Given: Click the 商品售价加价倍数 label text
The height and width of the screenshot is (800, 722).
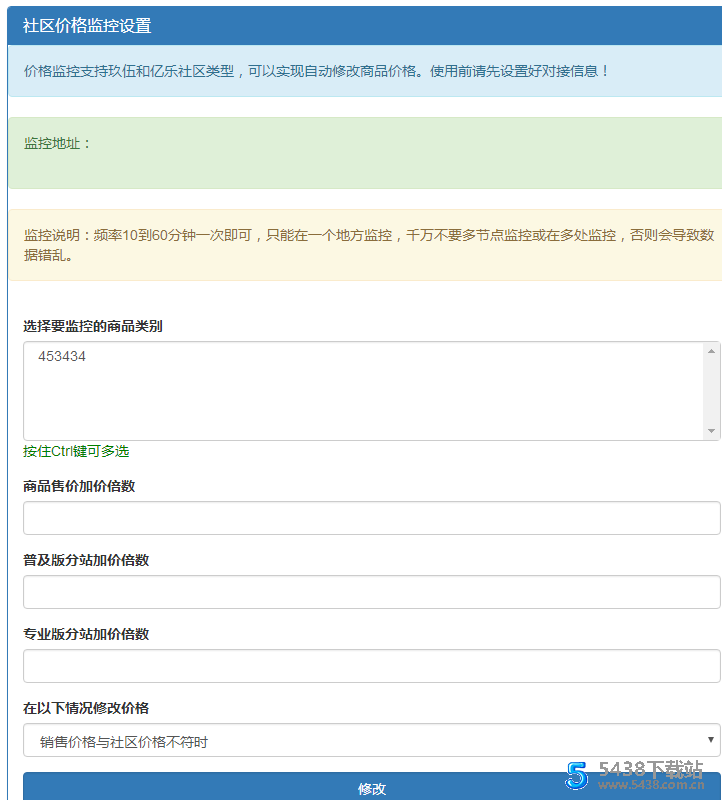Looking at the screenshot, I should (79, 486).
